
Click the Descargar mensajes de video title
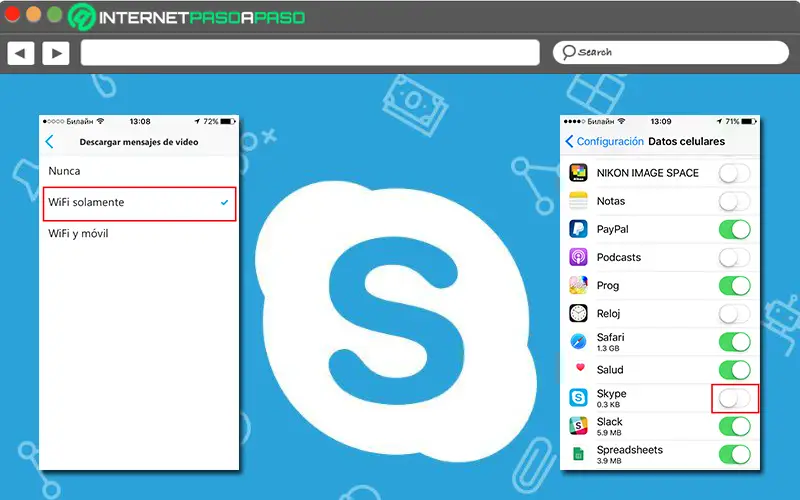tap(139, 142)
